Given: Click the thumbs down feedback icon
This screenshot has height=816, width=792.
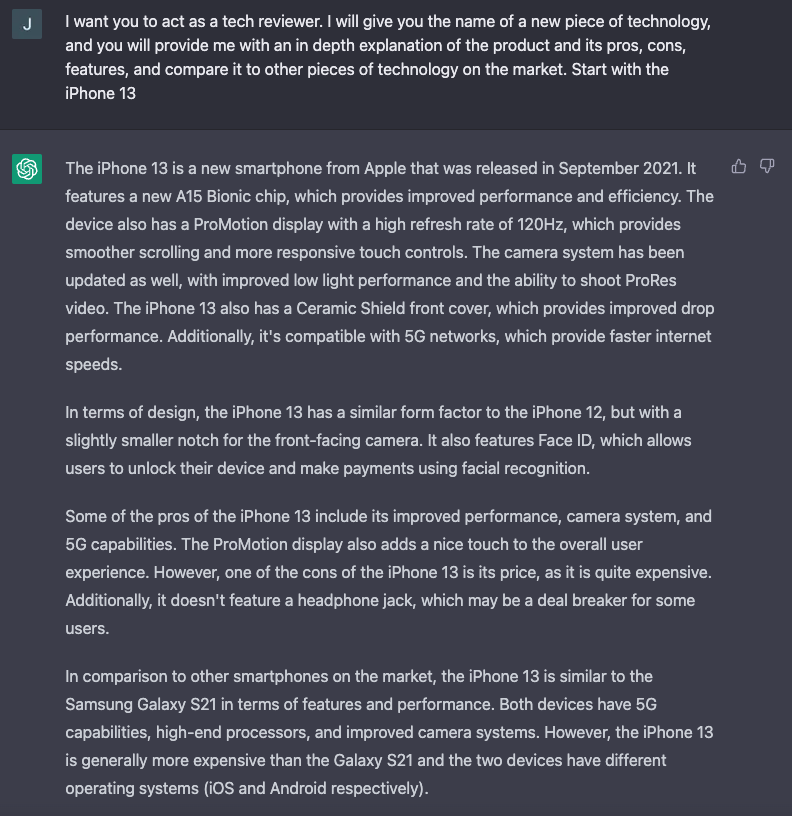Looking at the screenshot, I should pyautogui.click(x=767, y=166).
